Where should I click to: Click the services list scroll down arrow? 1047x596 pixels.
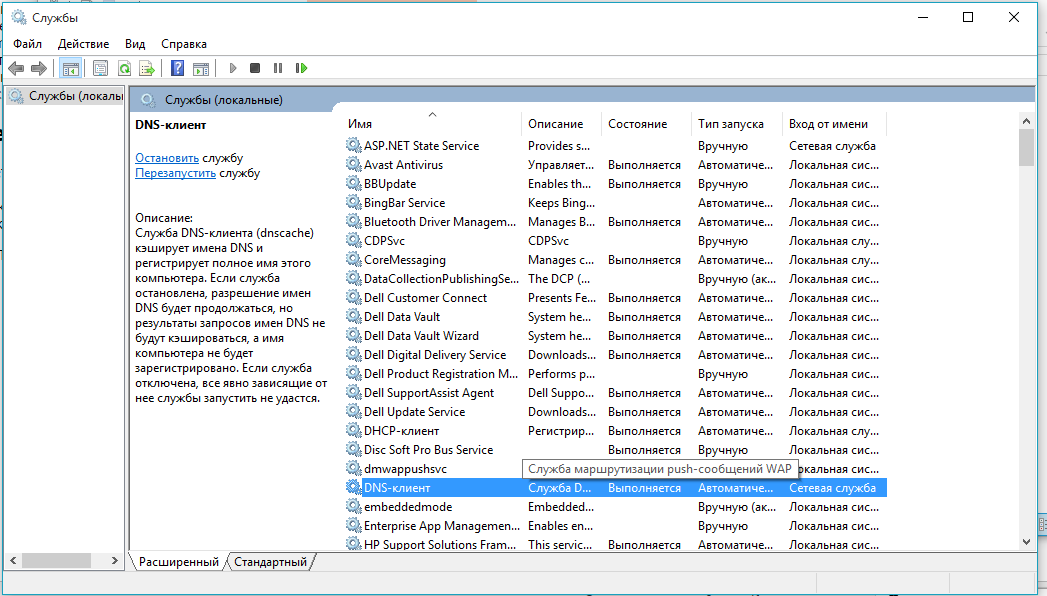1026,542
